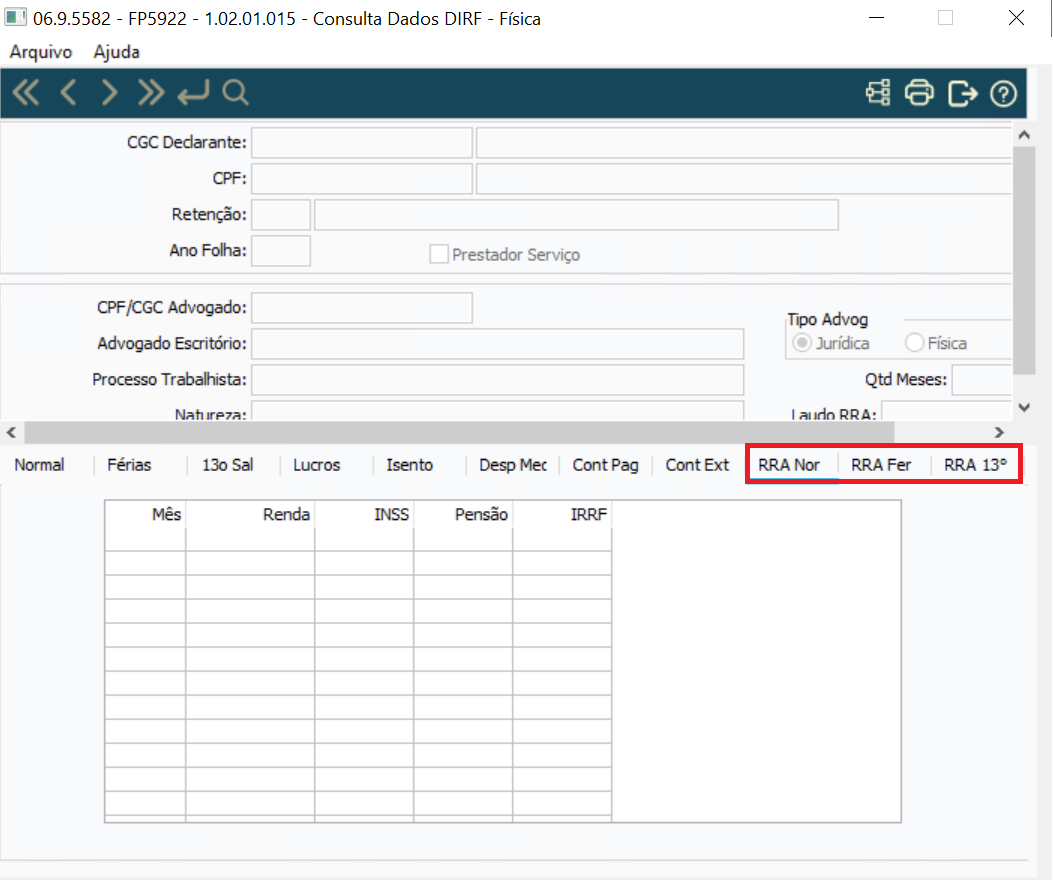Click the Advogado Escritório field
Image resolution: width=1053 pixels, height=880 pixels.
click(498, 343)
